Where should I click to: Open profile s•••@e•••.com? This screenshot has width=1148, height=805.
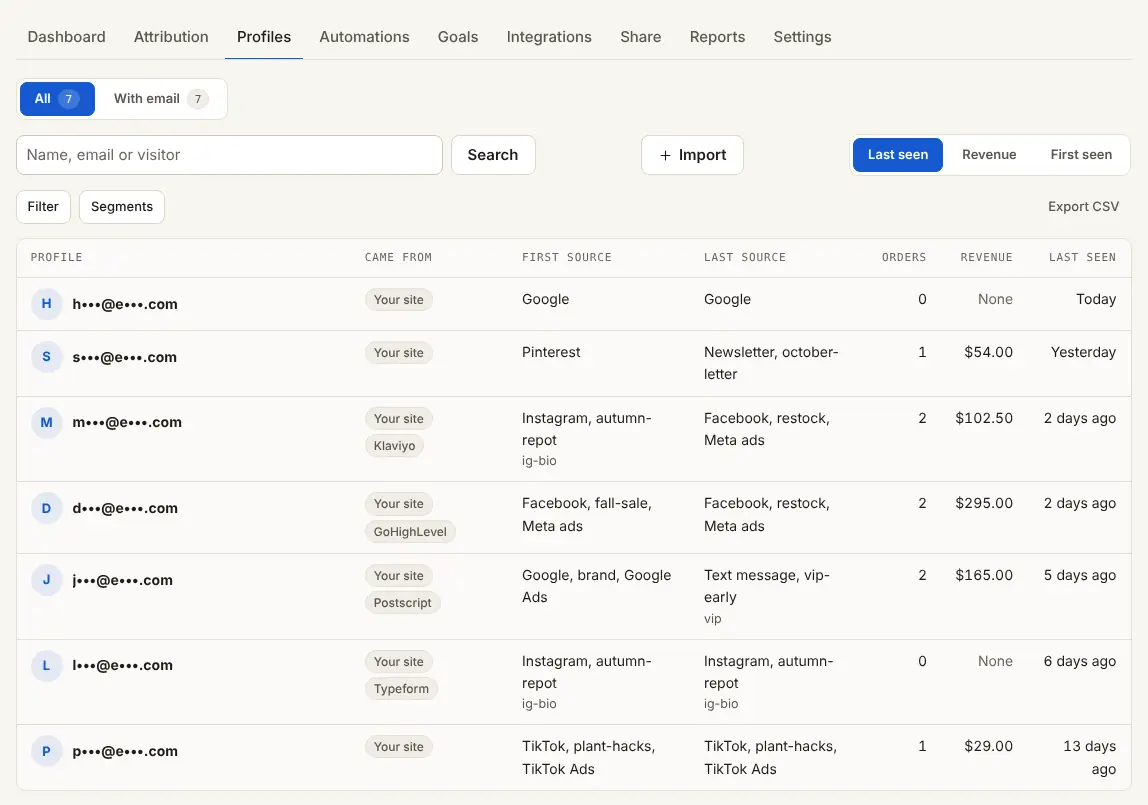pyautogui.click(x=124, y=357)
